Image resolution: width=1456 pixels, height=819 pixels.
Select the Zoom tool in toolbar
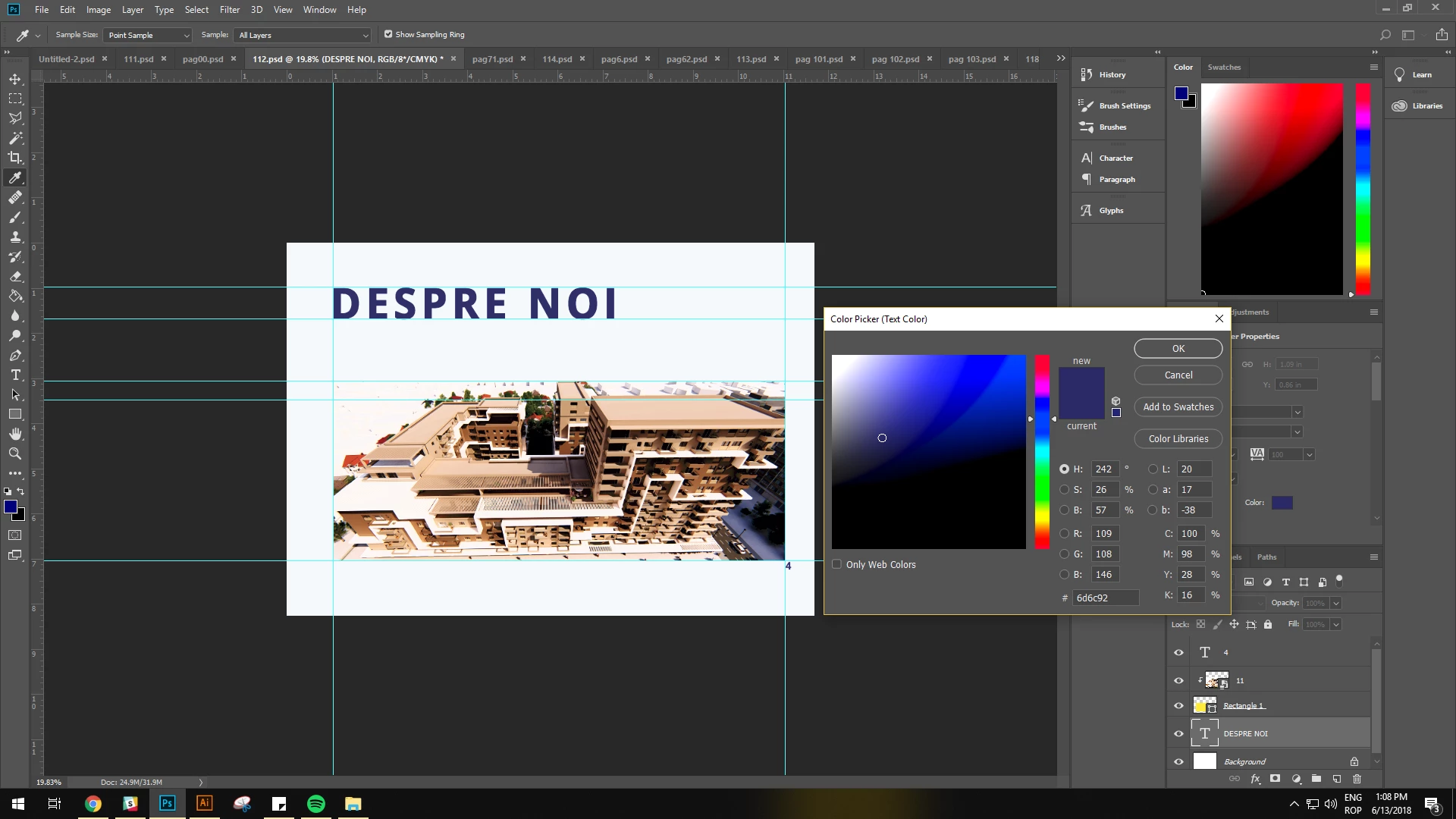pos(15,453)
